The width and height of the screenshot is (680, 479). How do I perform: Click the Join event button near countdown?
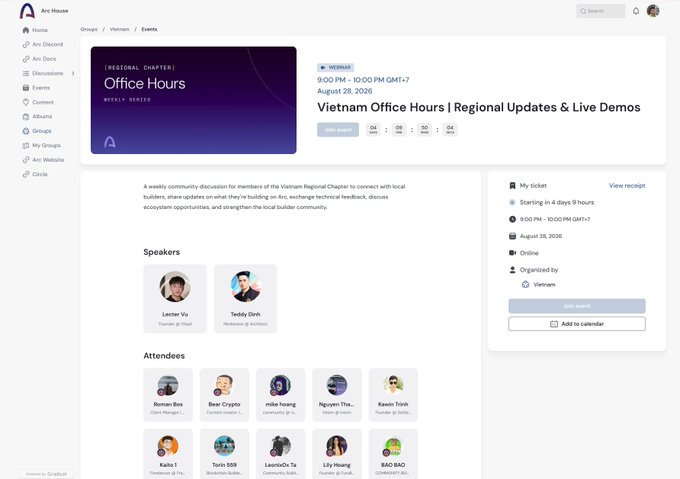pos(338,130)
